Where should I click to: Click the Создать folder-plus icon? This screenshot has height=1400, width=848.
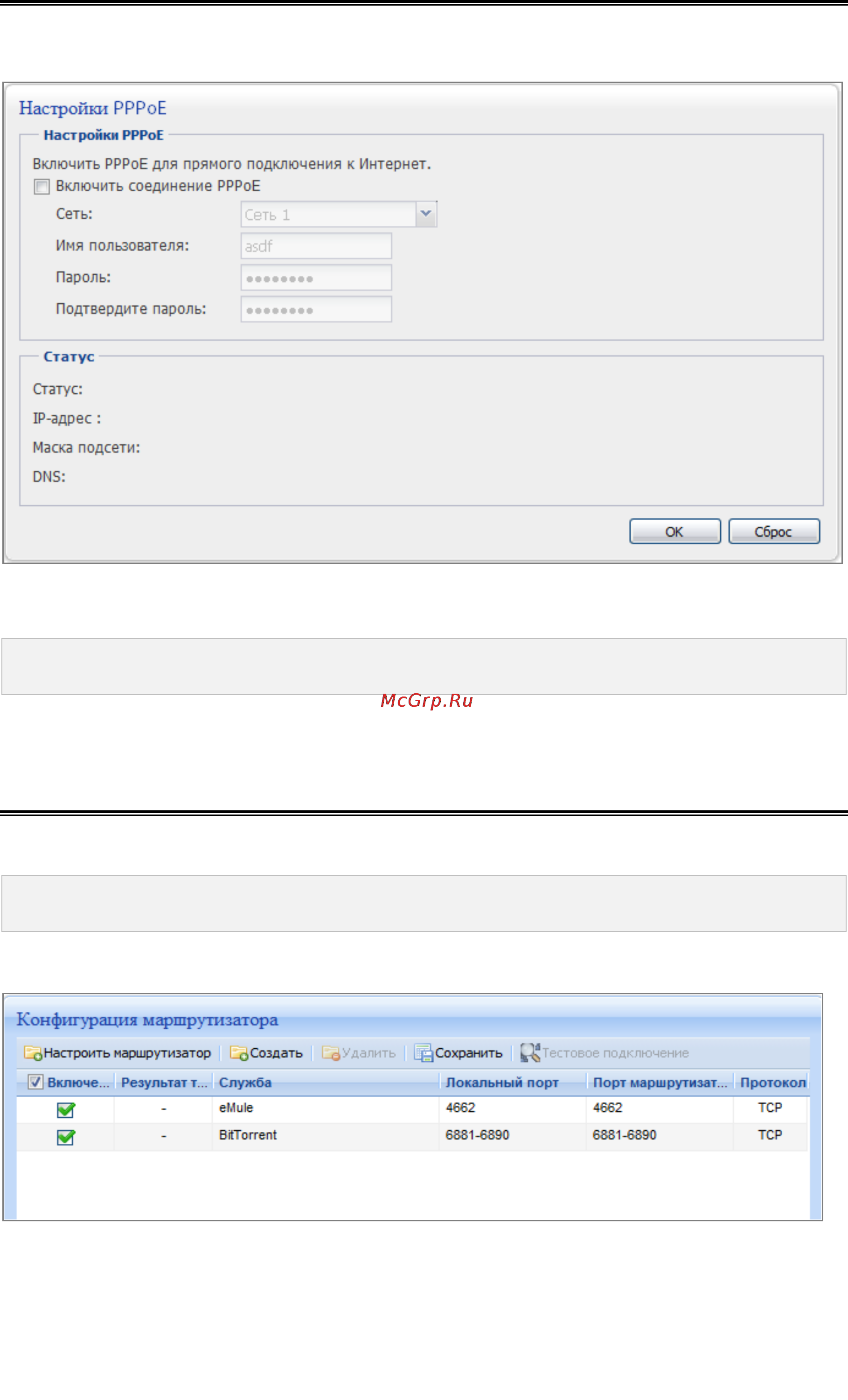coord(239,1053)
